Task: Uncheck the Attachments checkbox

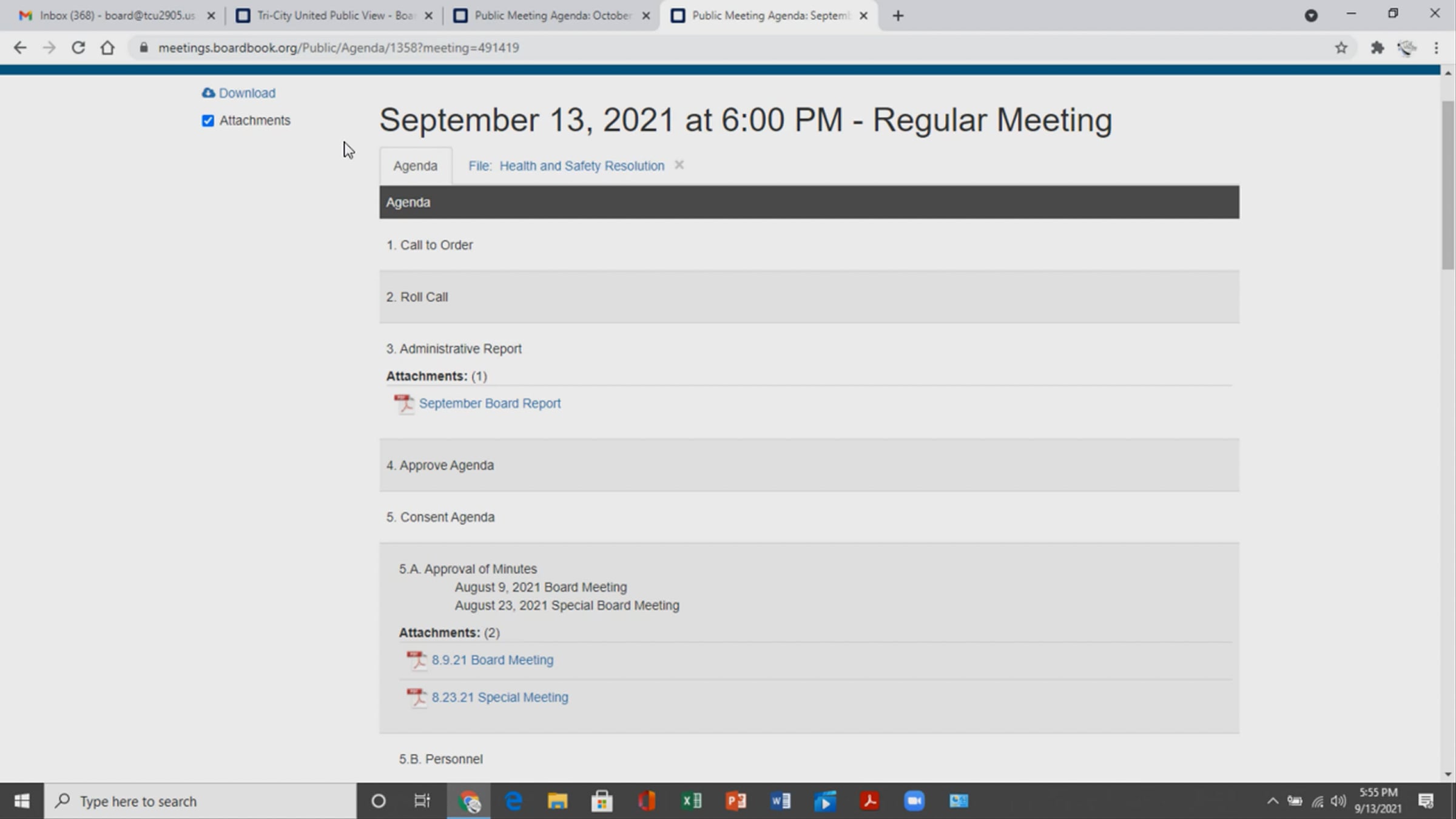Action: tap(208, 121)
